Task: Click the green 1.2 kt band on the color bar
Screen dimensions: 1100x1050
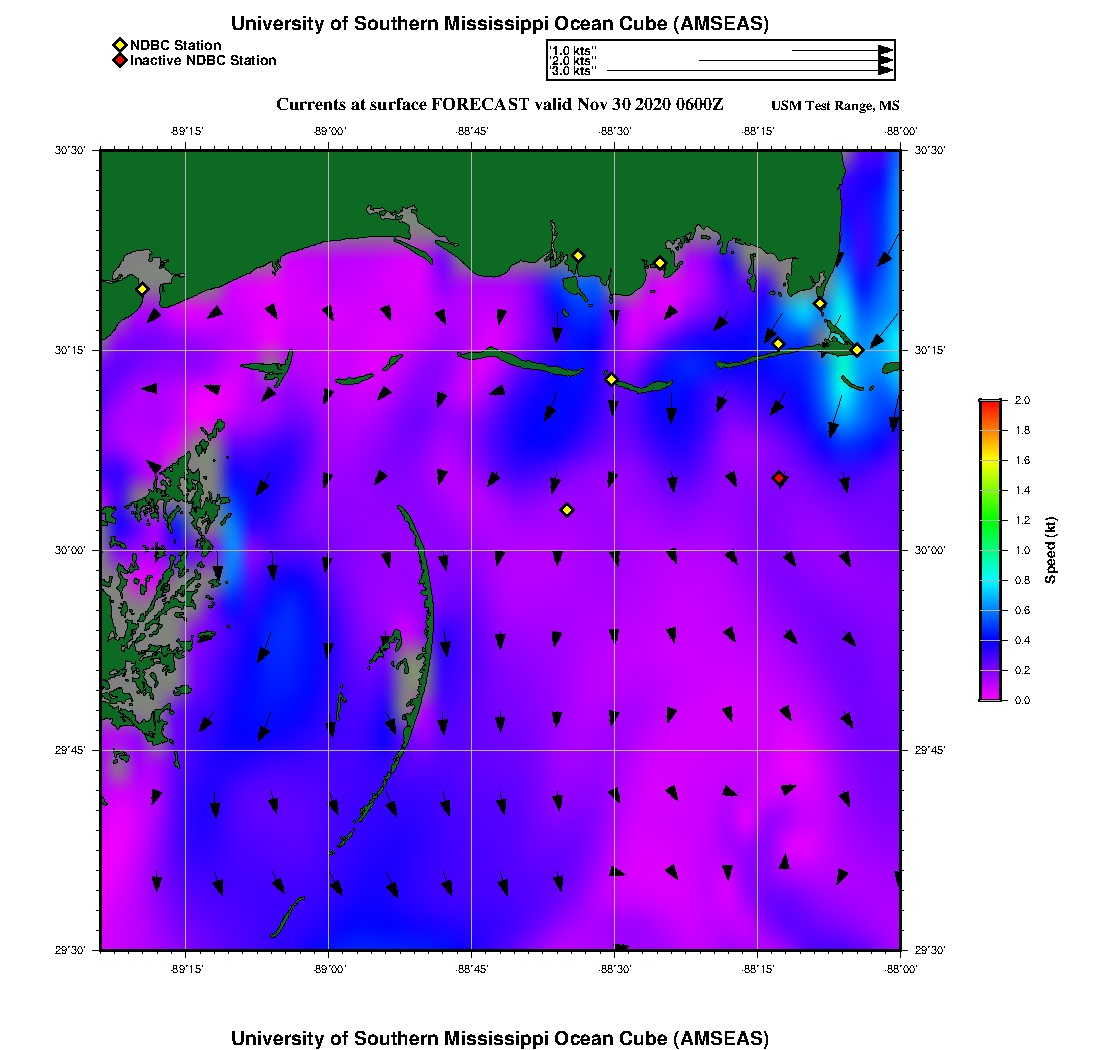Action: click(x=989, y=520)
